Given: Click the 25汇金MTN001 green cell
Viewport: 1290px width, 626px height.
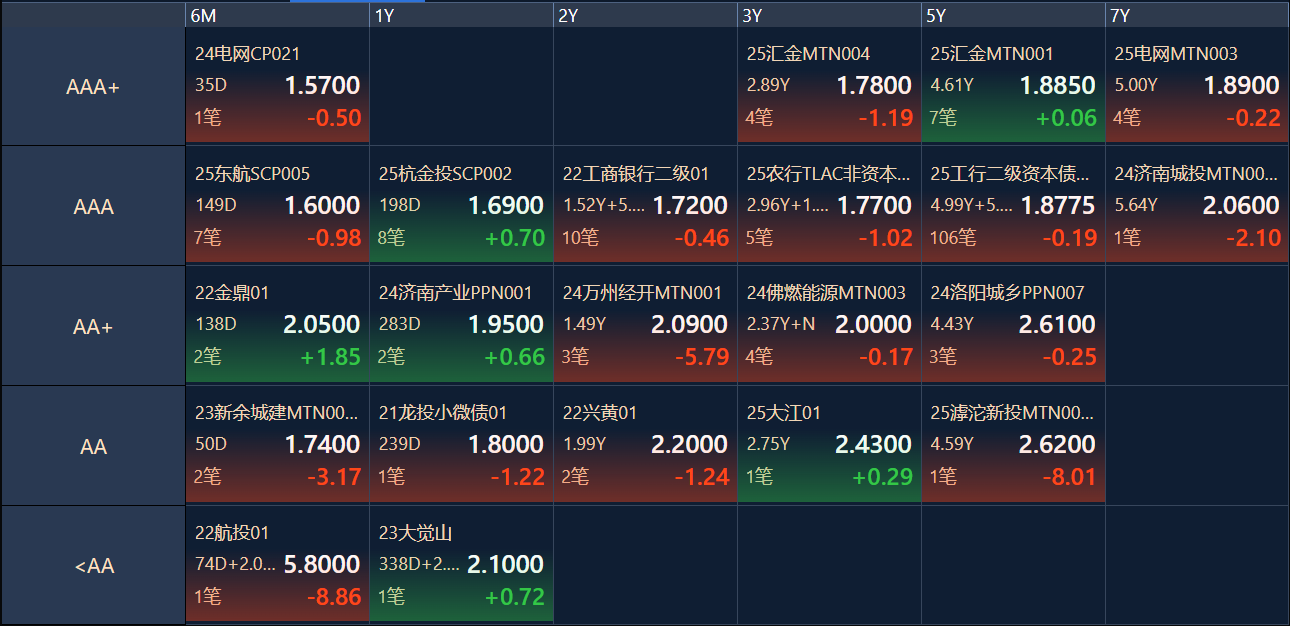Looking at the screenshot, I should 1014,86.
